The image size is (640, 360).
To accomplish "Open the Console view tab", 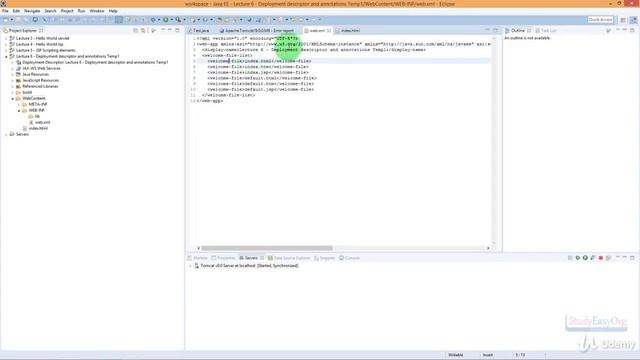I will 349,258.
